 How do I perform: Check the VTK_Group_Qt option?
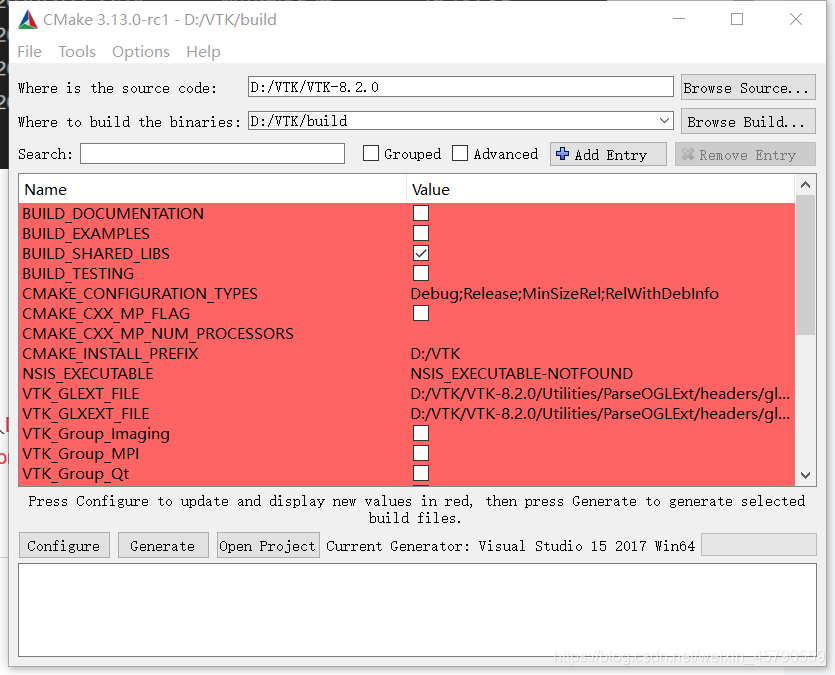(421, 473)
